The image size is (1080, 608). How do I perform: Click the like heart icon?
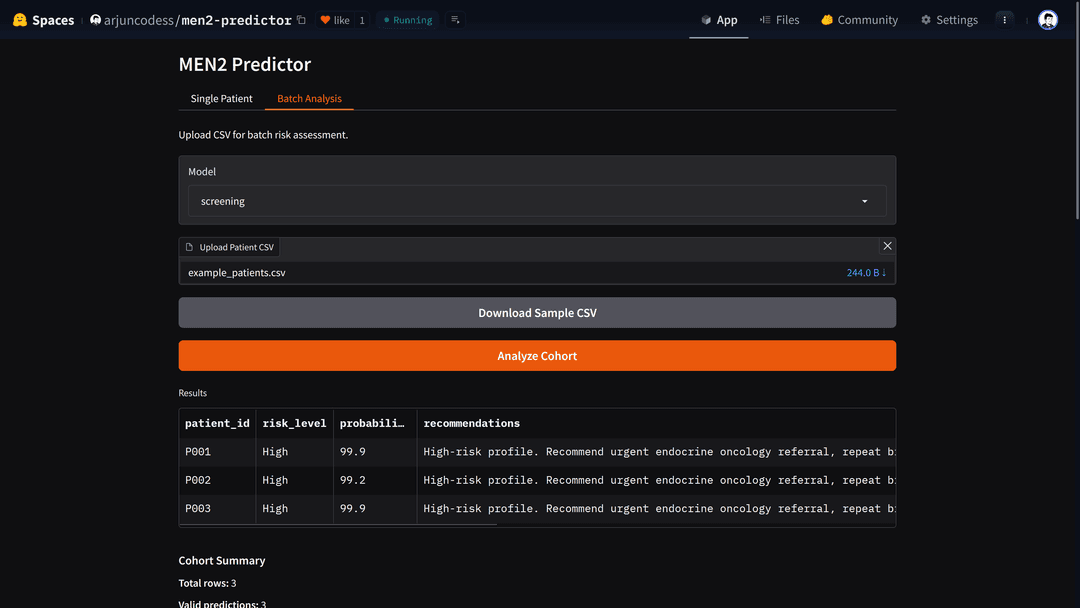tap(325, 19)
